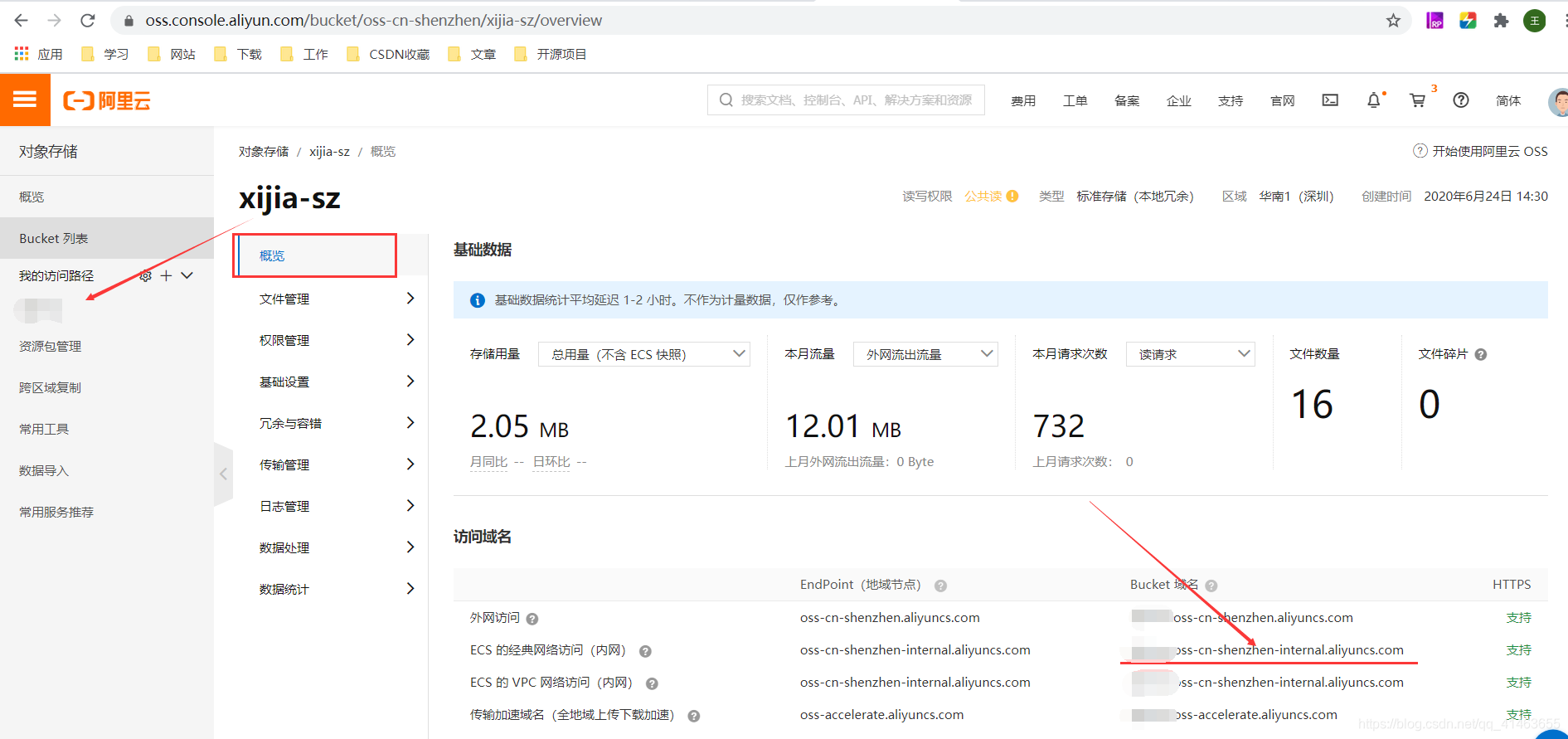
Task: Focus the console search box
Action: pyautogui.click(x=846, y=100)
